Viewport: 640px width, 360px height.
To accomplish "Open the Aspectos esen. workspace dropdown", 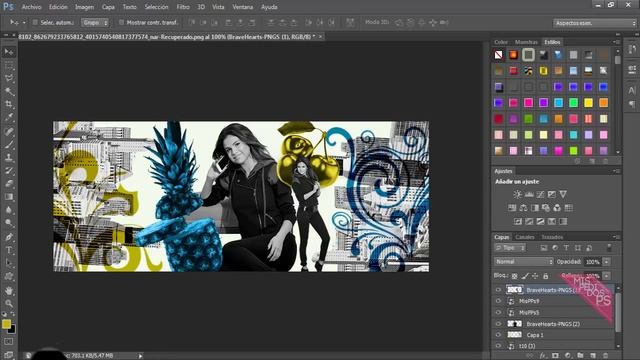I will tap(594, 23).
